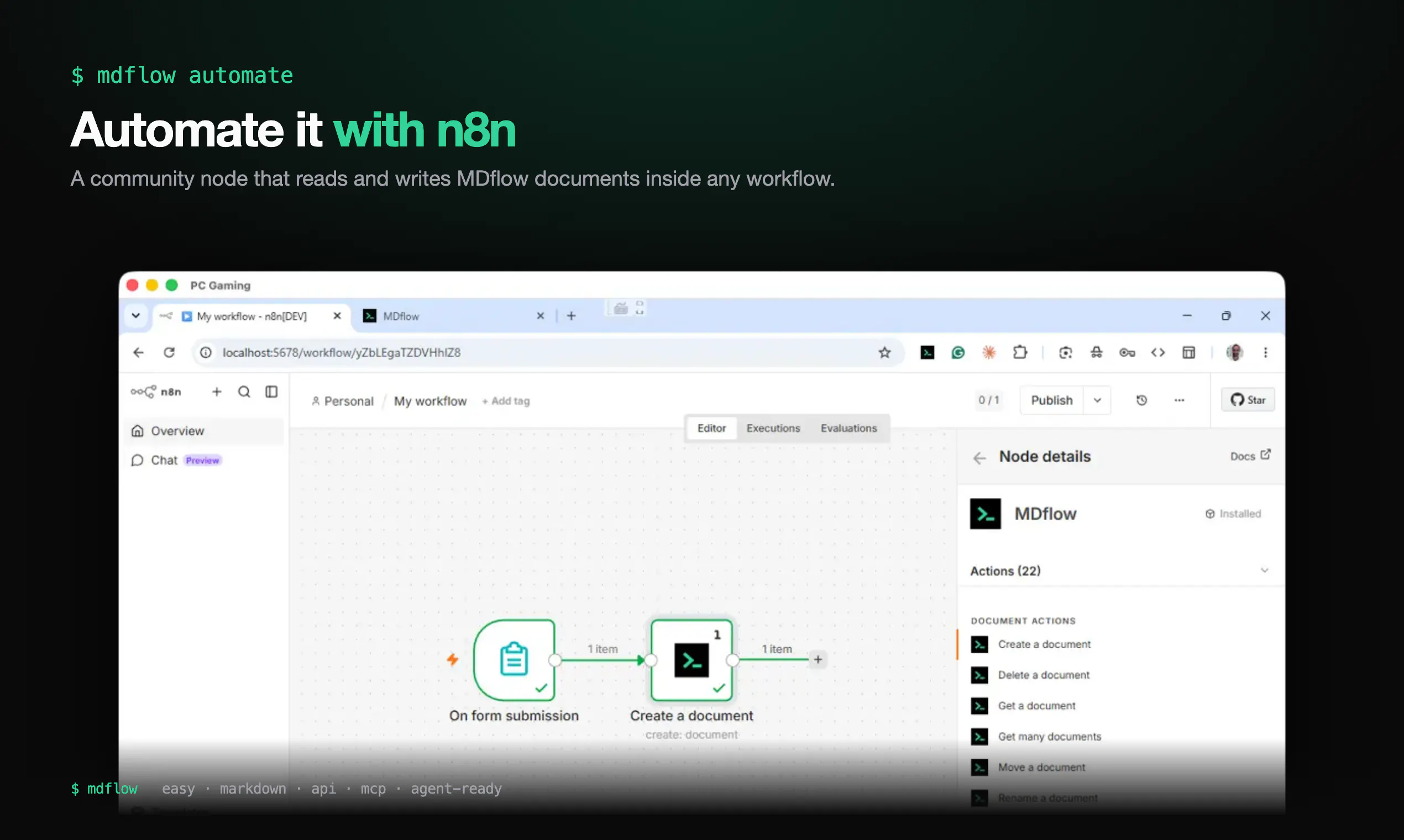The image size is (1404, 840).
Task: Select the Create a document node
Action: pyautogui.click(x=692, y=660)
